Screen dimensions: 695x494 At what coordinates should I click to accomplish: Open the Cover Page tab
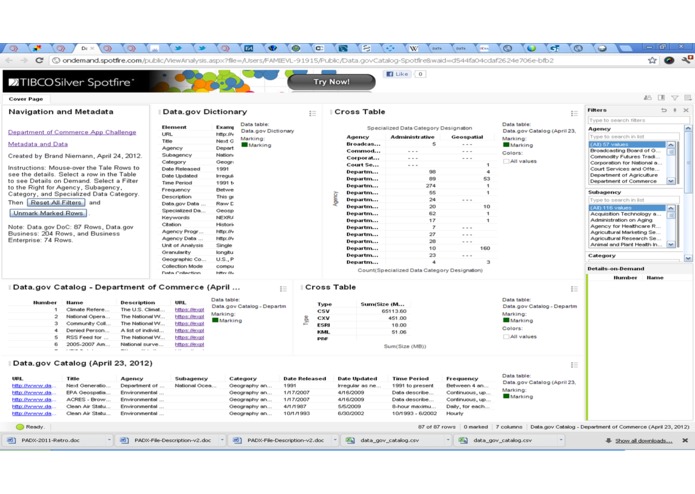[26, 99]
